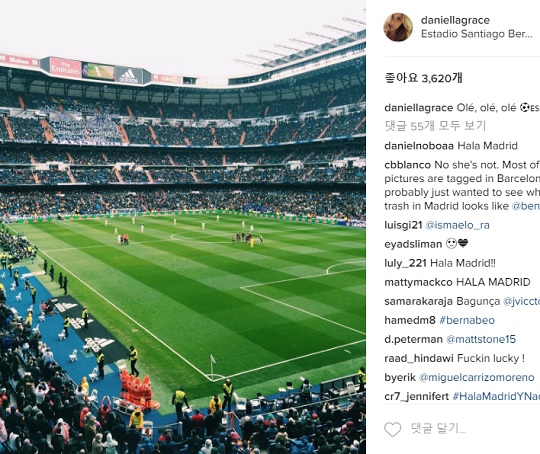Screen dimensions: 540x454
Task: Open @miguelcarrizomoreno mention link
Action: click(476, 377)
